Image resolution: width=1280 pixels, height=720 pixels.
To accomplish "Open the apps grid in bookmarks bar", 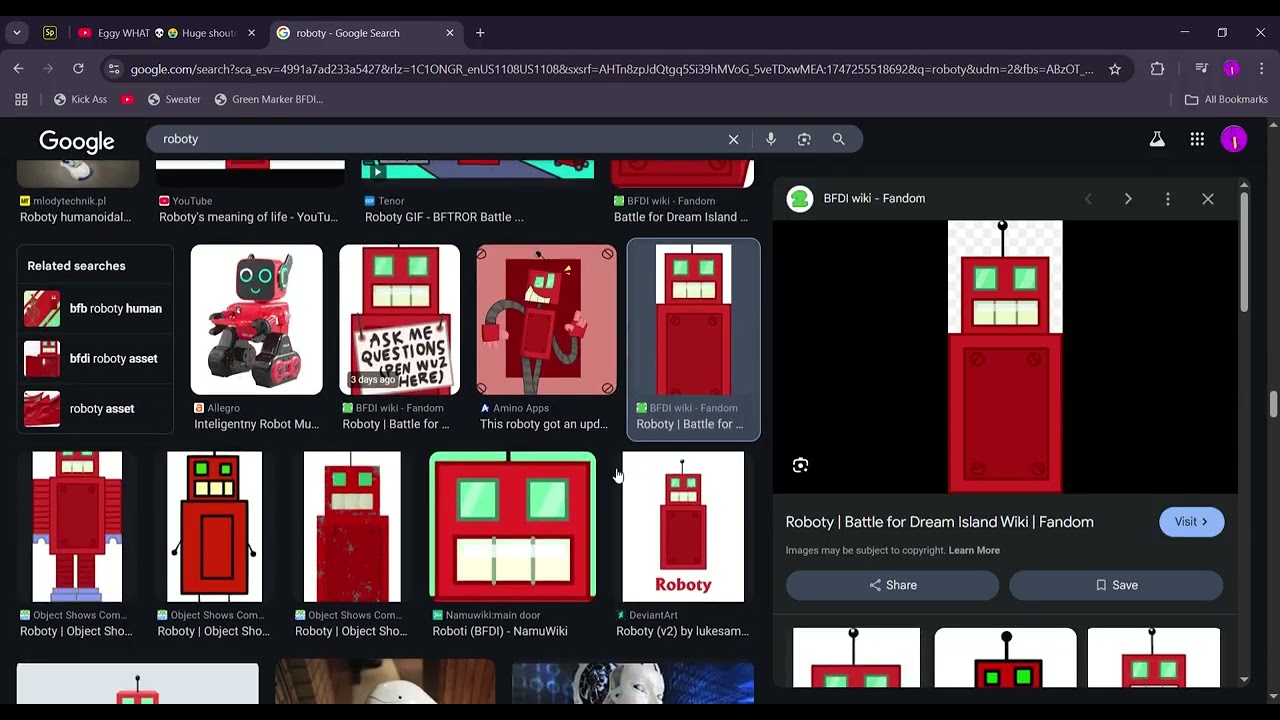I will 21,99.
